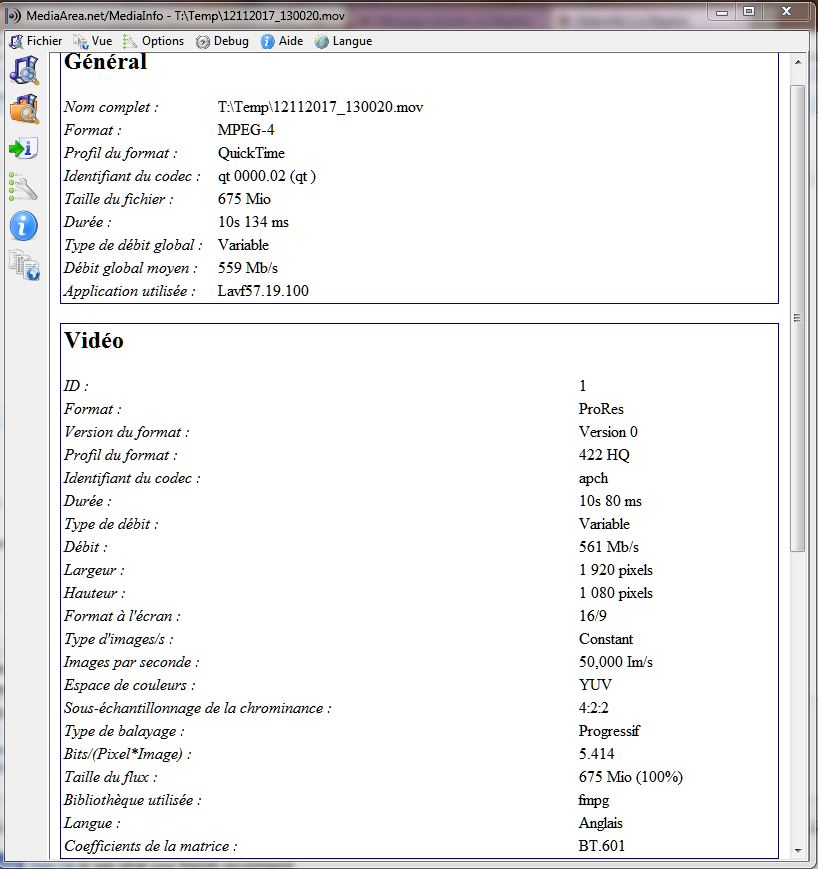This screenshot has height=869, width=818.
Task: Click the BT.601 matrix coefficients value
Action: 602,846
